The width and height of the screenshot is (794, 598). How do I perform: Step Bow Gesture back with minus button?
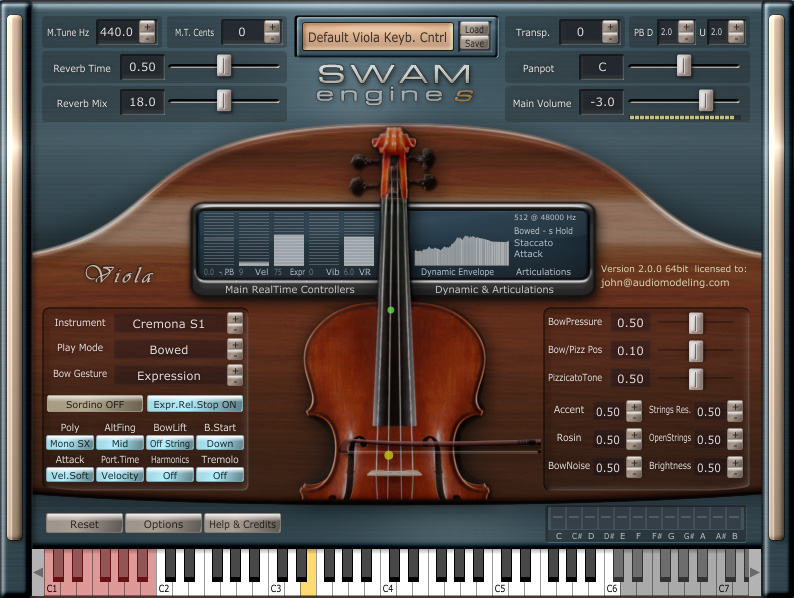[x=234, y=381]
